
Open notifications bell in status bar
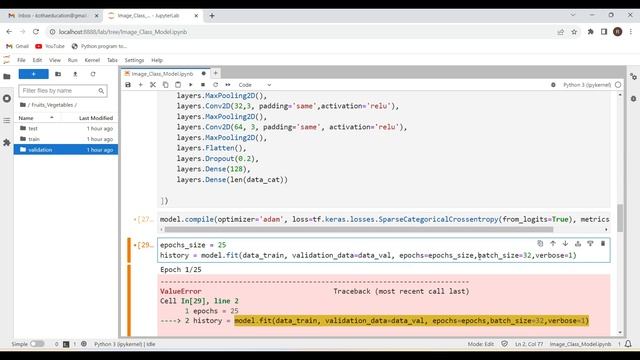[628, 344]
